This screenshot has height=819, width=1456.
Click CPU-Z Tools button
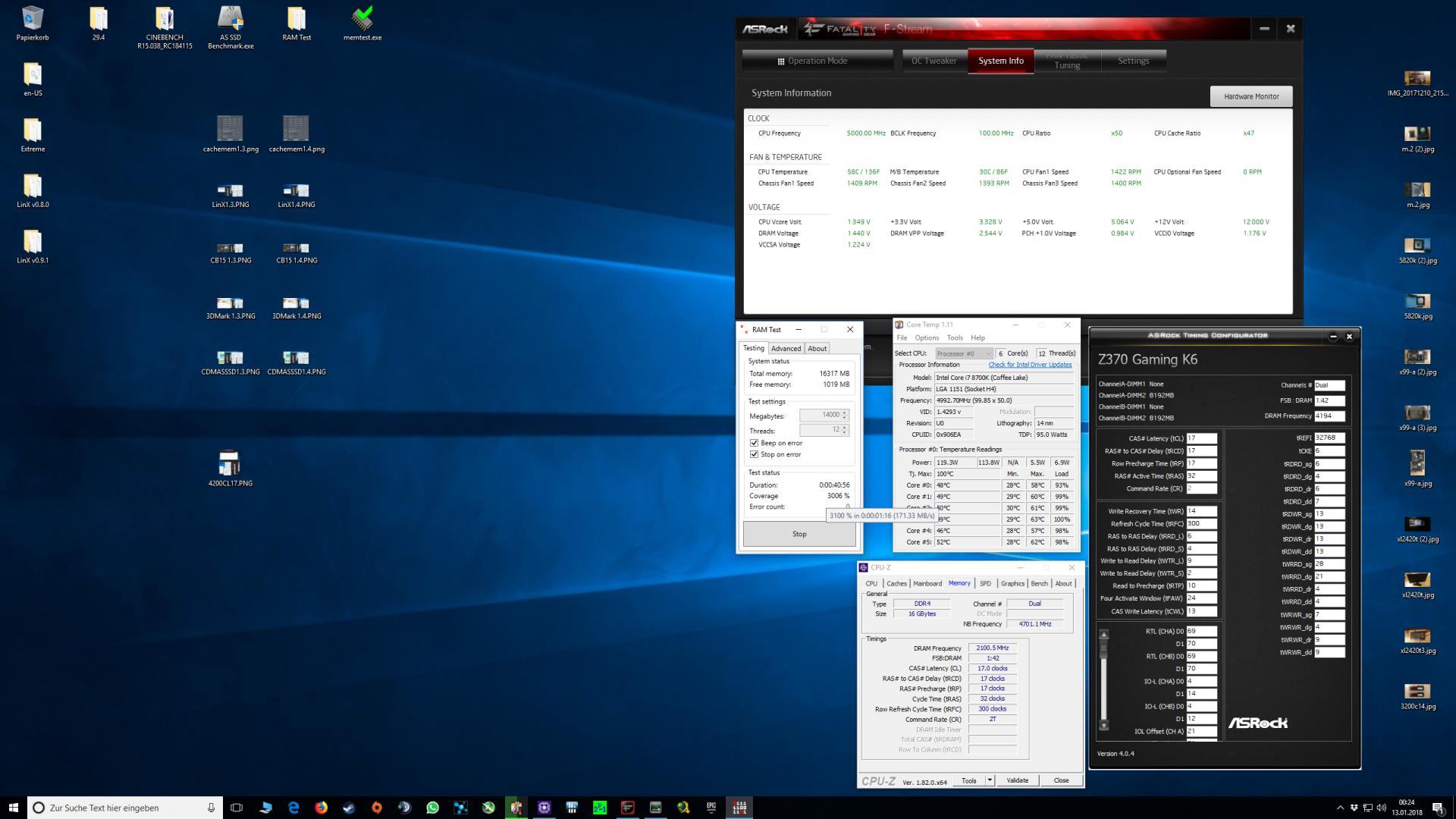pos(968,780)
